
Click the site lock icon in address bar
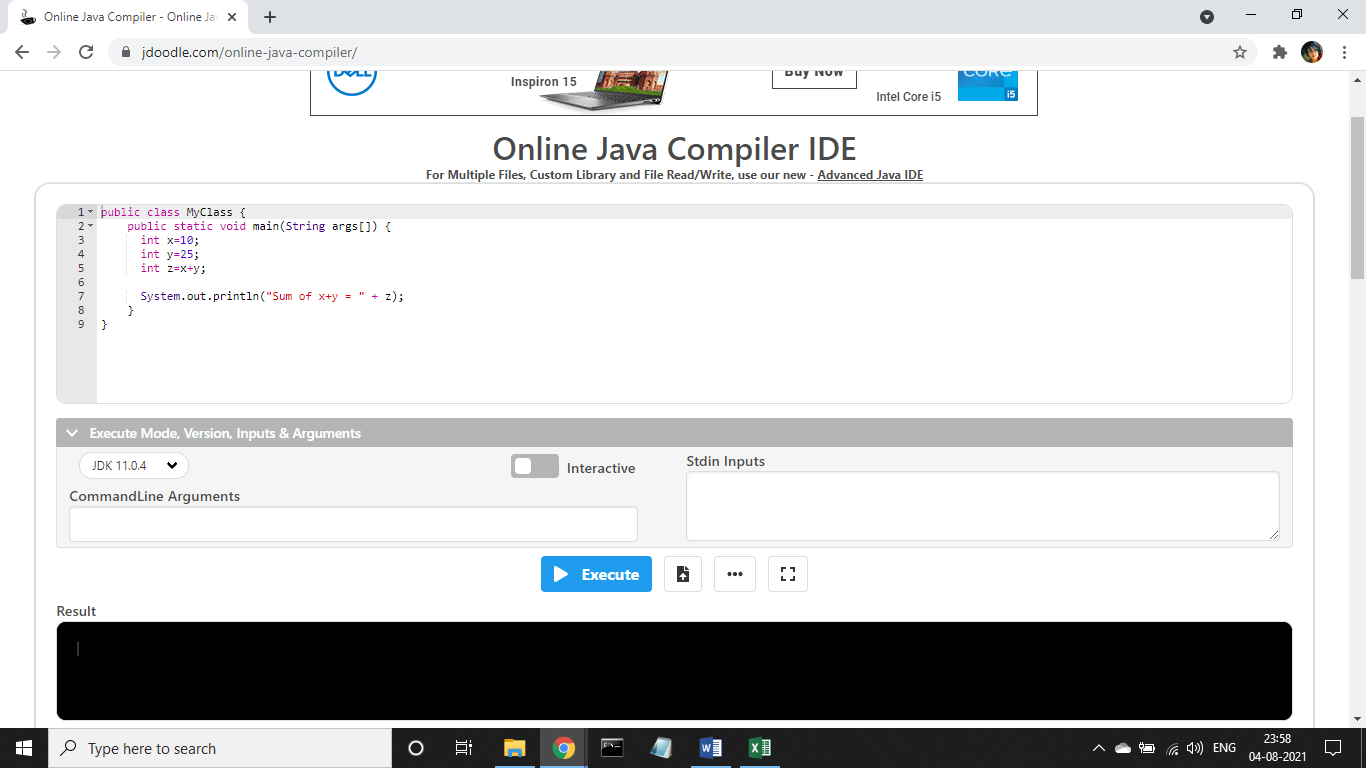125,52
